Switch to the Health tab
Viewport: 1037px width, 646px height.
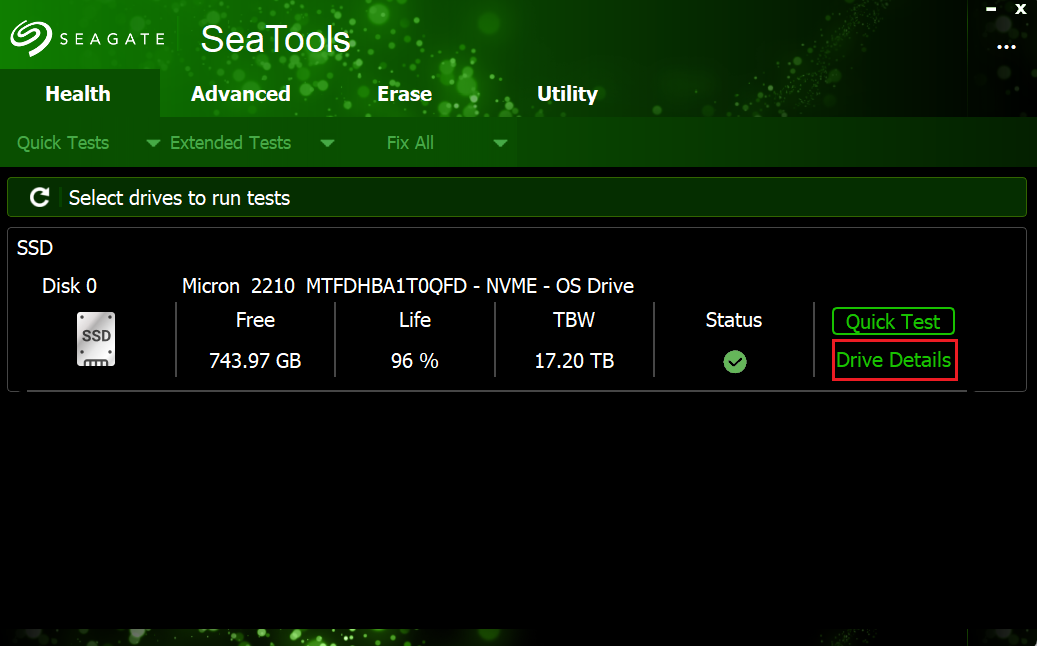tap(78, 94)
